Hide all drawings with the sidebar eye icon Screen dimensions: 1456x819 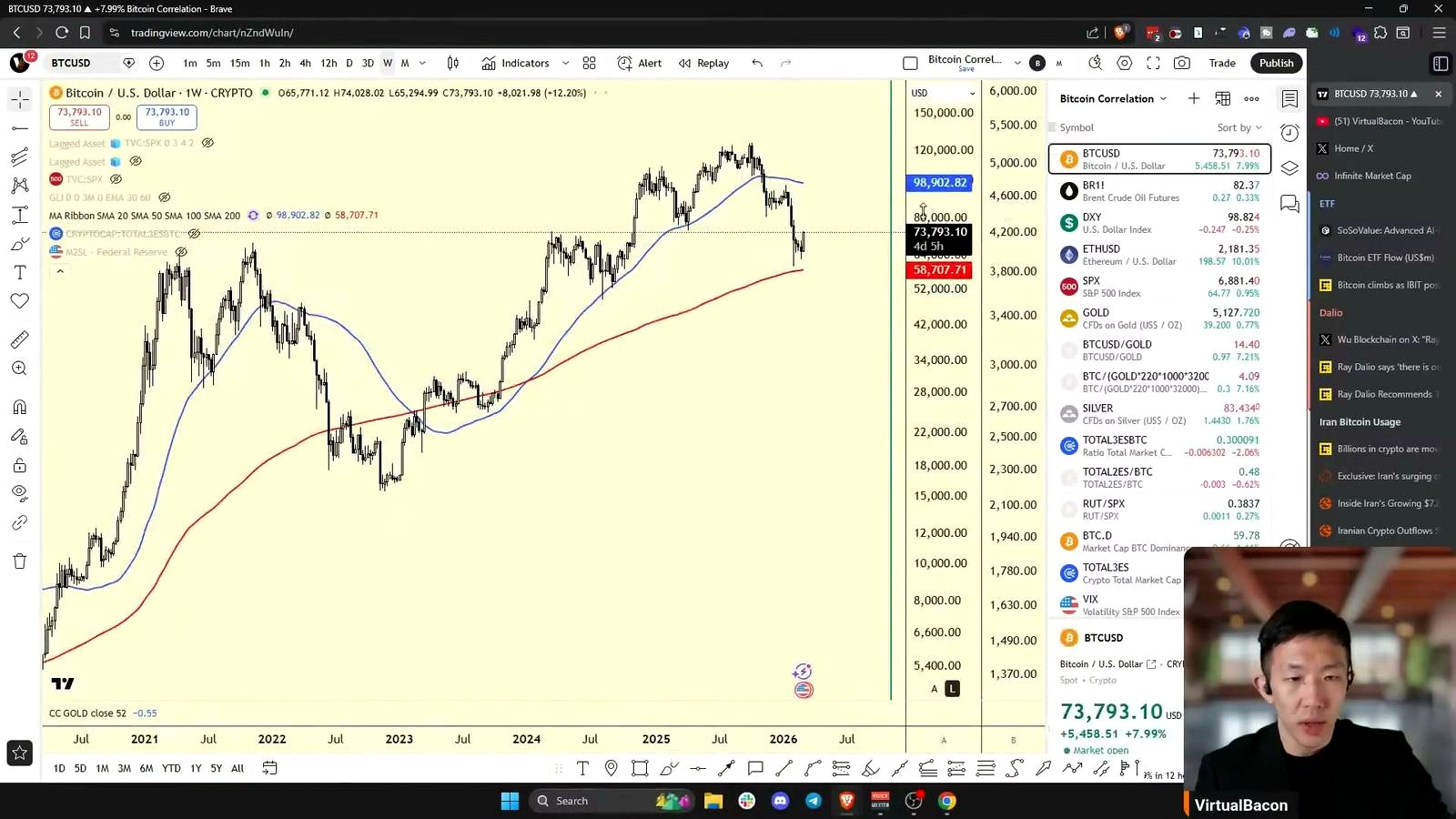click(20, 493)
